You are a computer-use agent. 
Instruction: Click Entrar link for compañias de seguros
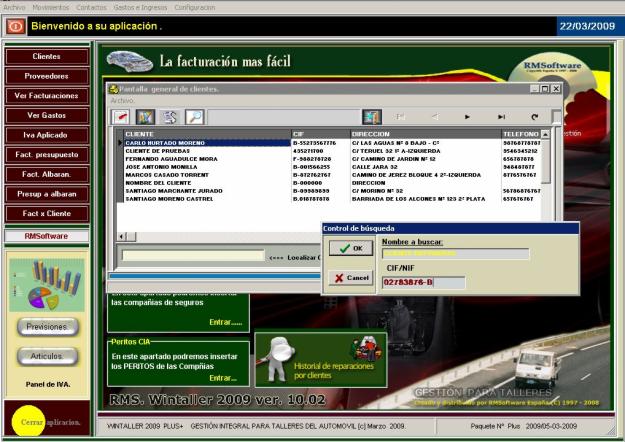coord(226,322)
